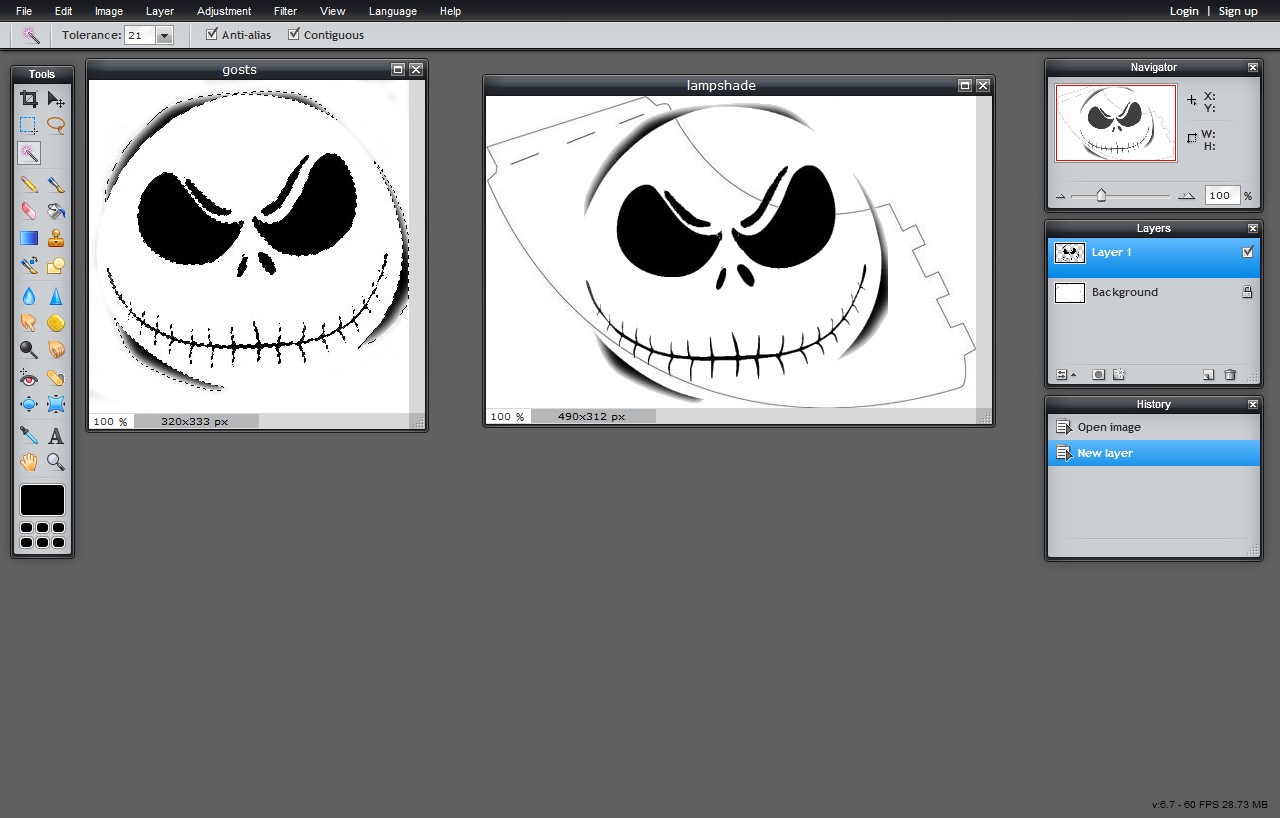The width and height of the screenshot is (1280, 818).
Task: Select the Smudge finger tool
Action: (x=29, y=323)
